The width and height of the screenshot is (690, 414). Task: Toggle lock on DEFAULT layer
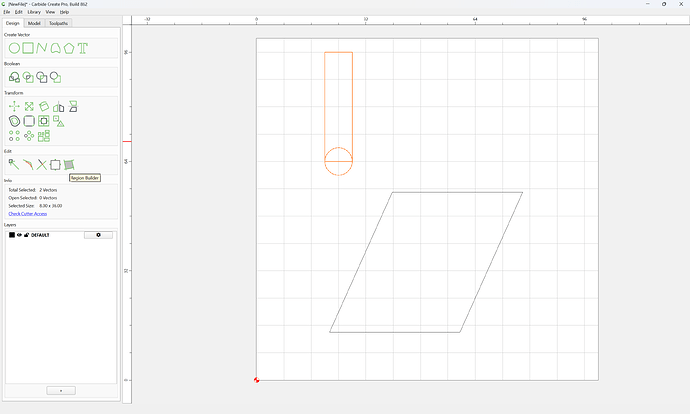click(x=26, y=235)
